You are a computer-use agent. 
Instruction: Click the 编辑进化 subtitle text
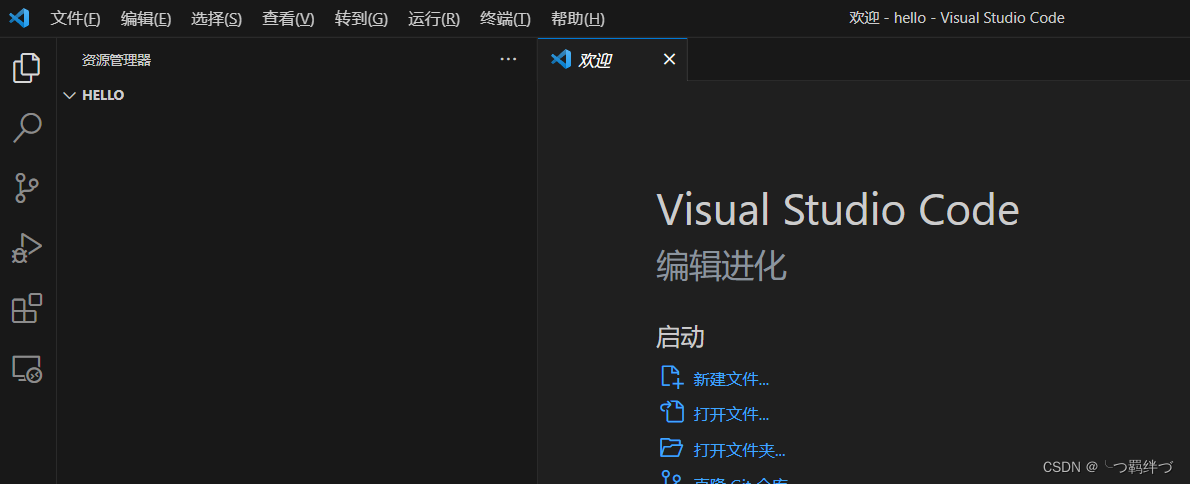(721, 266)
